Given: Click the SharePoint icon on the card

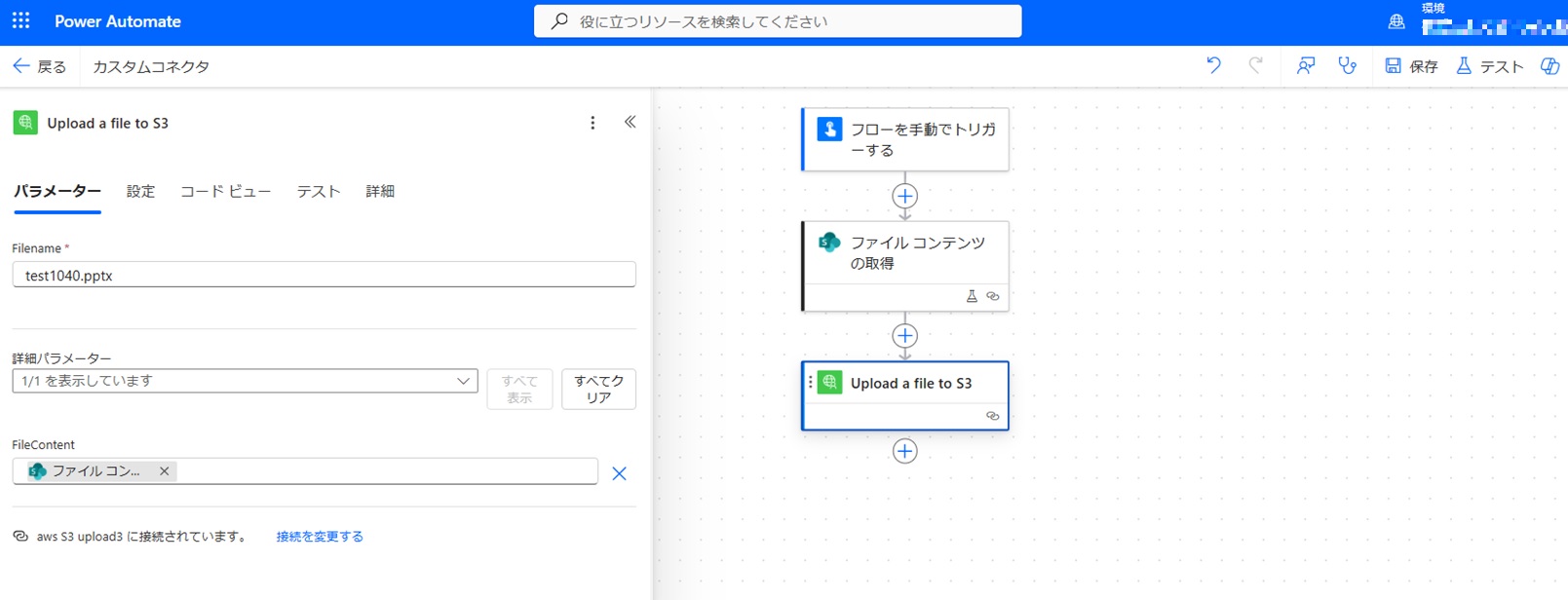Looking at the screenshot, I should [x=829, y=243].
